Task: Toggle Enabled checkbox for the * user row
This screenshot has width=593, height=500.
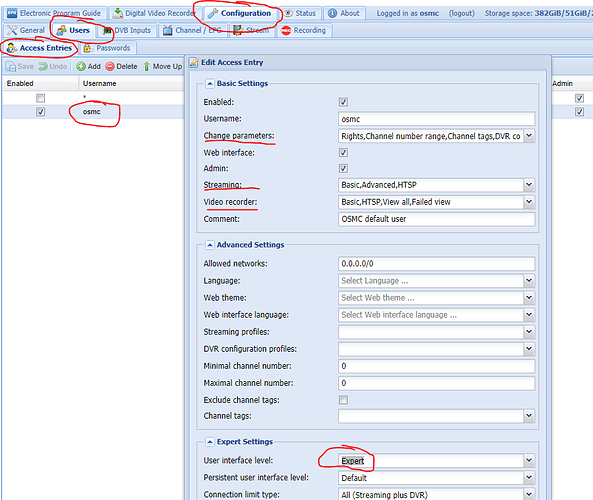Action: [x=40, y=98]
